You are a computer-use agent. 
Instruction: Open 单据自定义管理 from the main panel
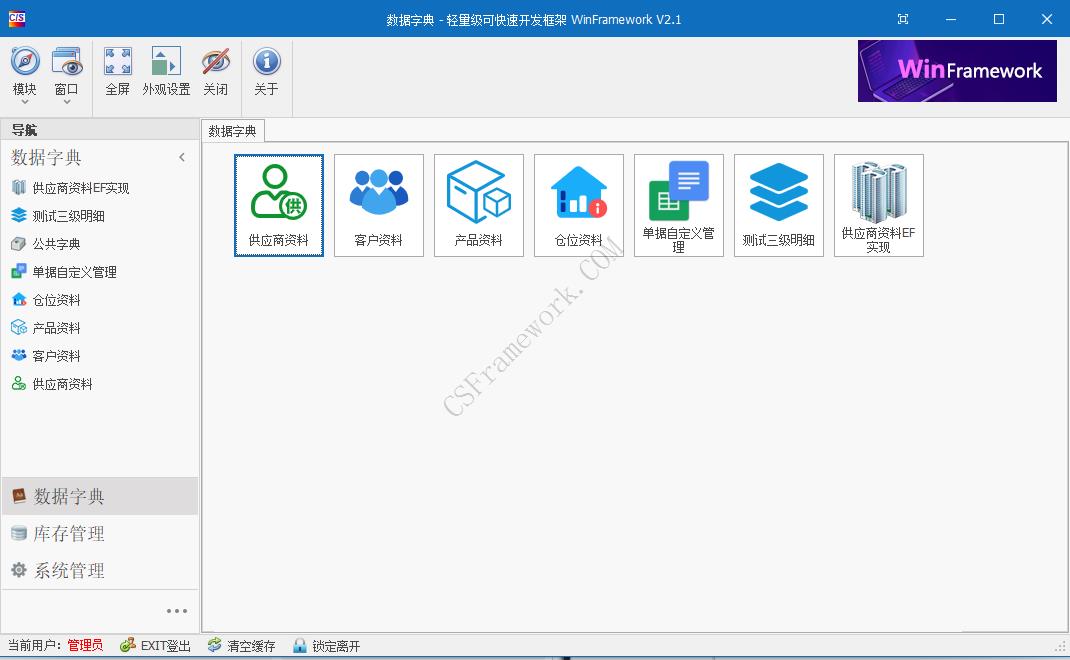click(x=678, y=205)
